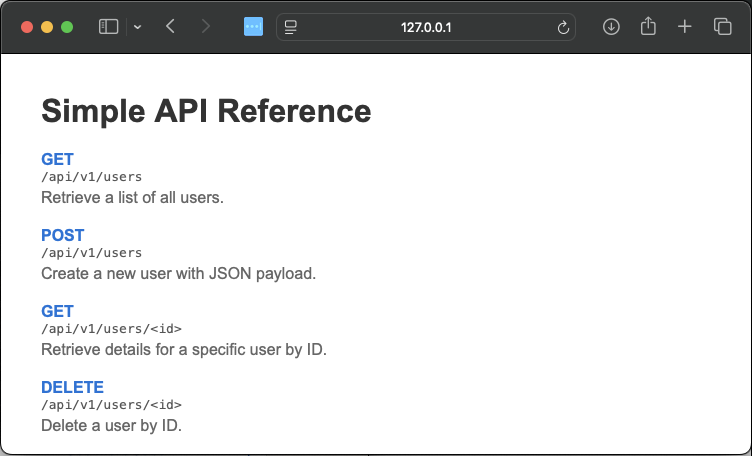This screenshot has width=752, height=456.
Task: Reload the current page
Action: [x=563, y=28]
